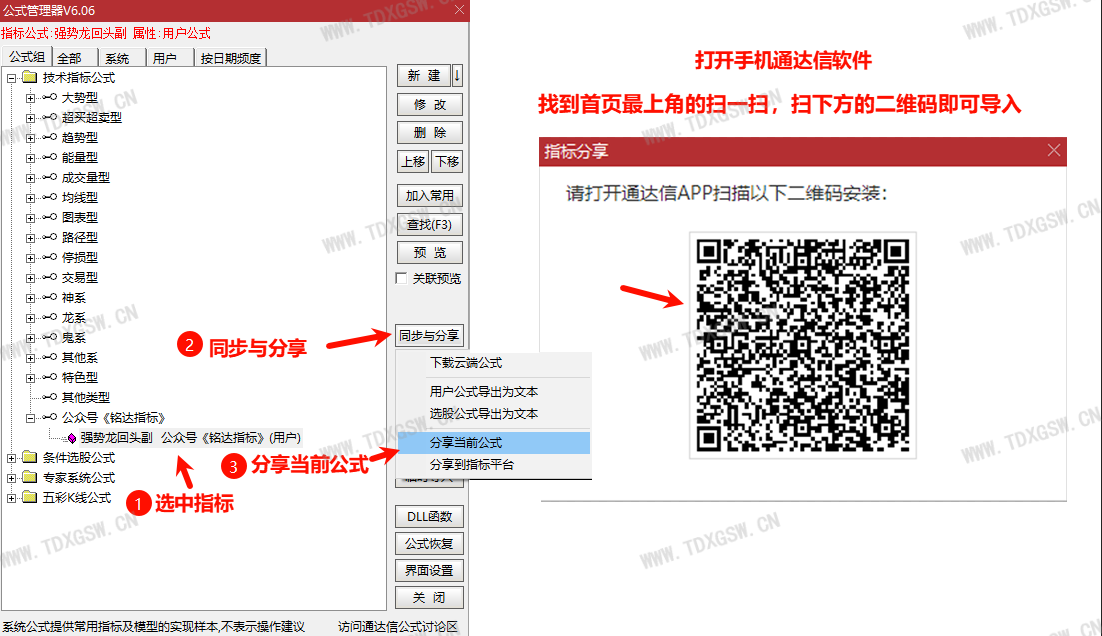Click the 删除 button
Image resolution: width=1102 pixels, height=636 pixels.
(429, 133)
